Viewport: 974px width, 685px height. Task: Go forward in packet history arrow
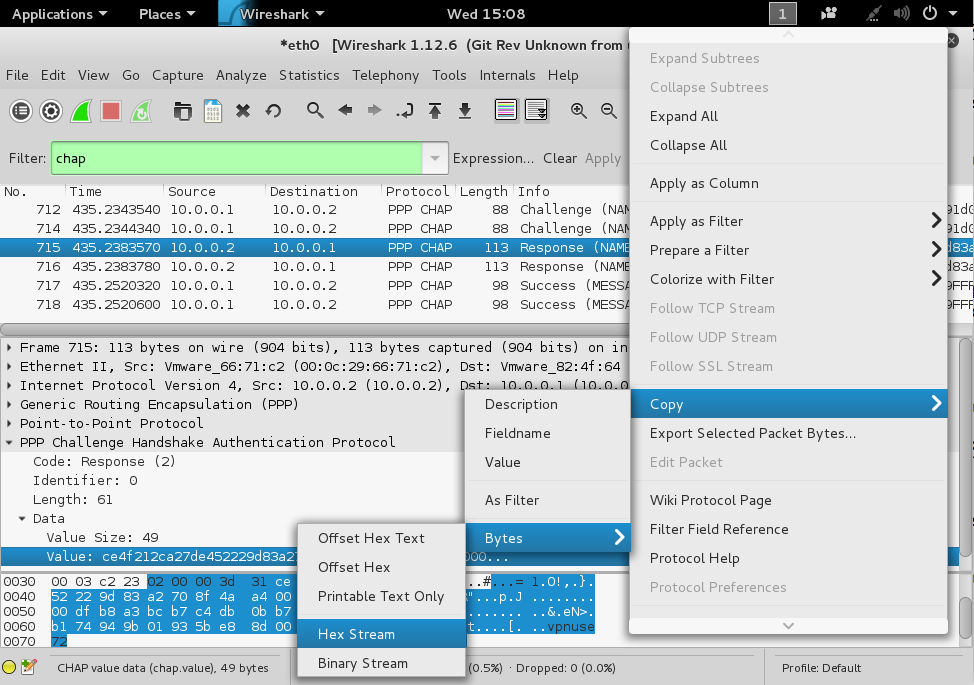tap(375, 111)
